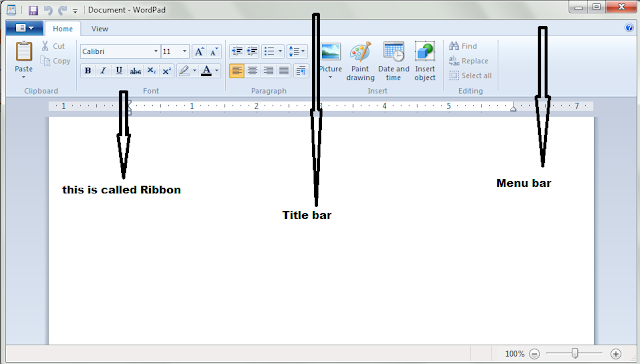Switch to the Home tab
The width and height of the screenshot is (640, 364).
tap(62, 29)
